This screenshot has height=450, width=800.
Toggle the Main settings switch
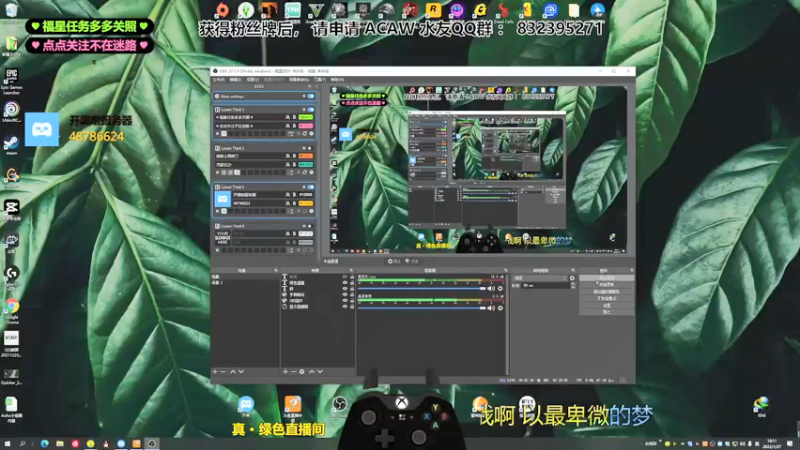[x=311, y=96]
